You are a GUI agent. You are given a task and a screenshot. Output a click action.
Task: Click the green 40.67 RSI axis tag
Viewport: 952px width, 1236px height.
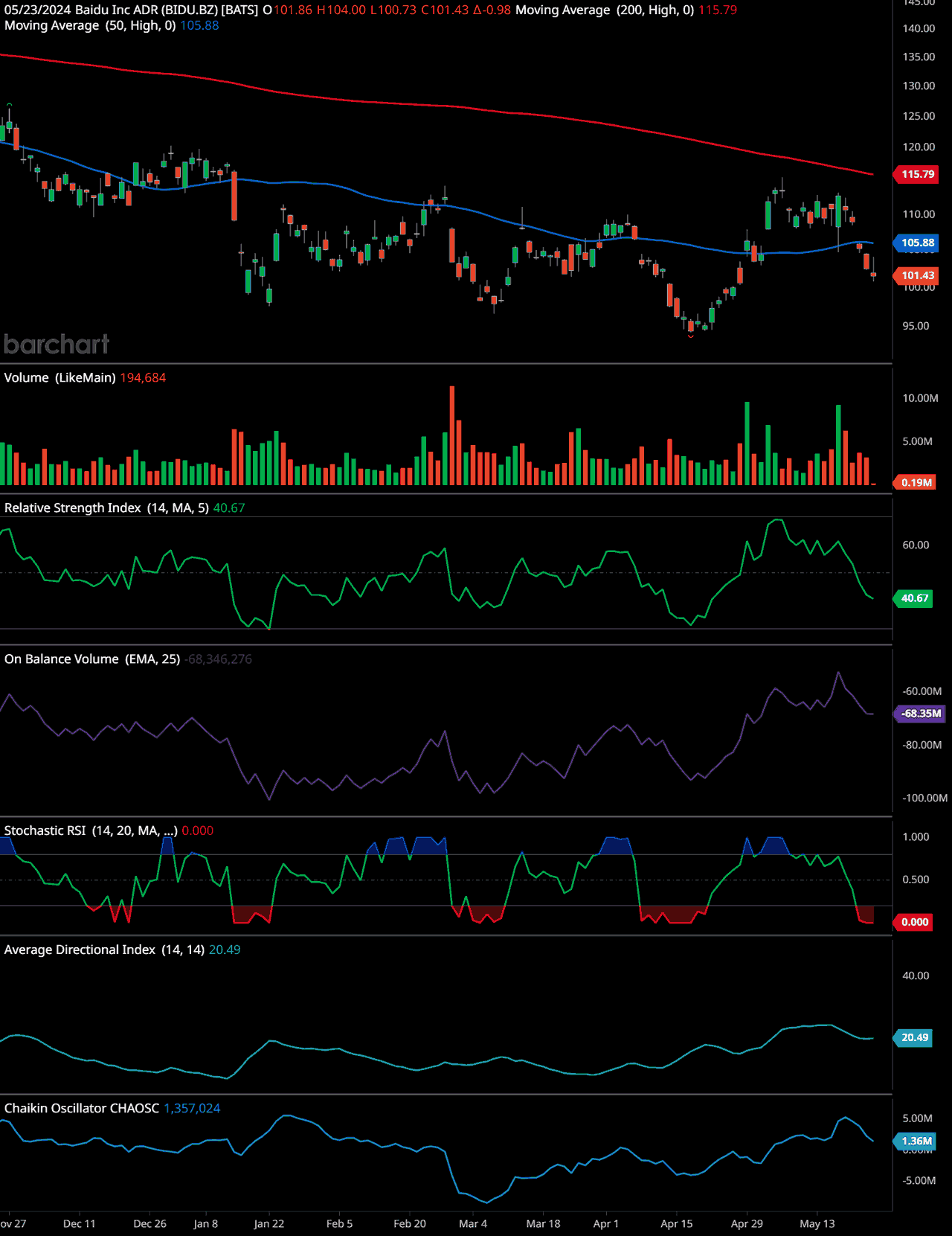tap(914, 598)
